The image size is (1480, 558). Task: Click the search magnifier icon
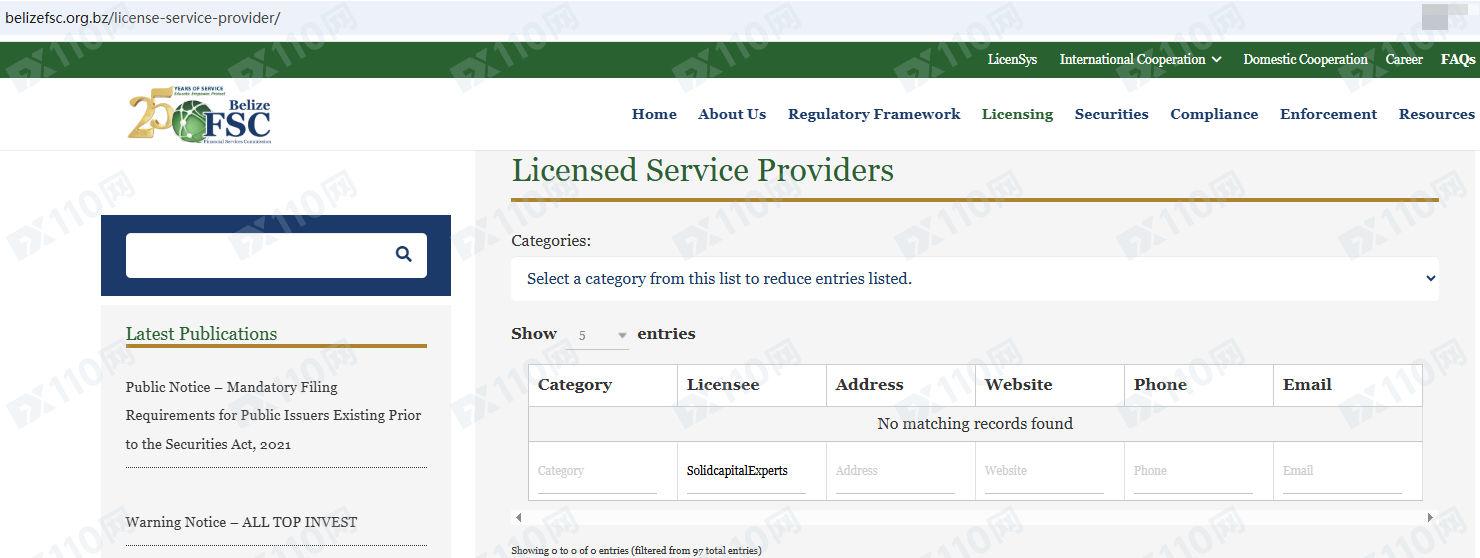coord(403,254)
